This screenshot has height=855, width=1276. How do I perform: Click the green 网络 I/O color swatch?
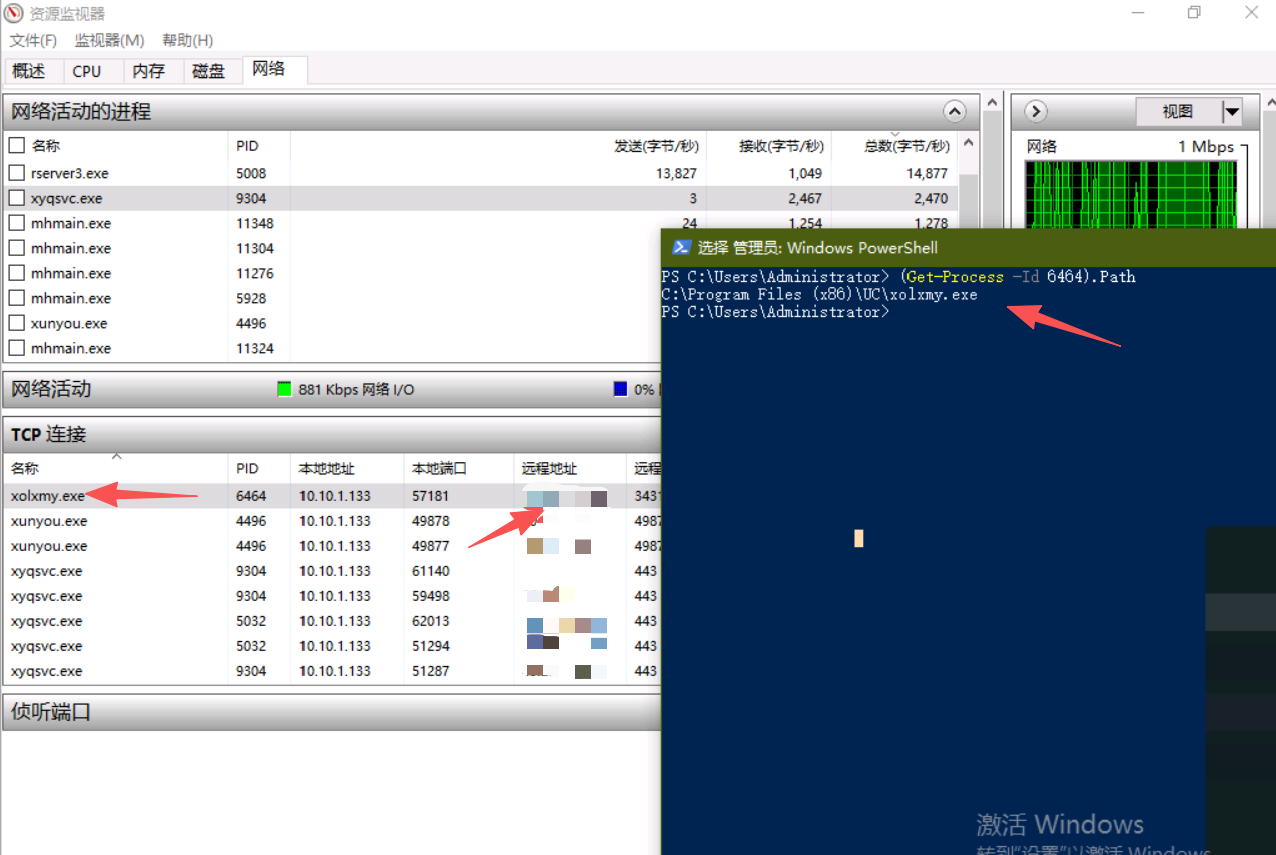[284, 389]
